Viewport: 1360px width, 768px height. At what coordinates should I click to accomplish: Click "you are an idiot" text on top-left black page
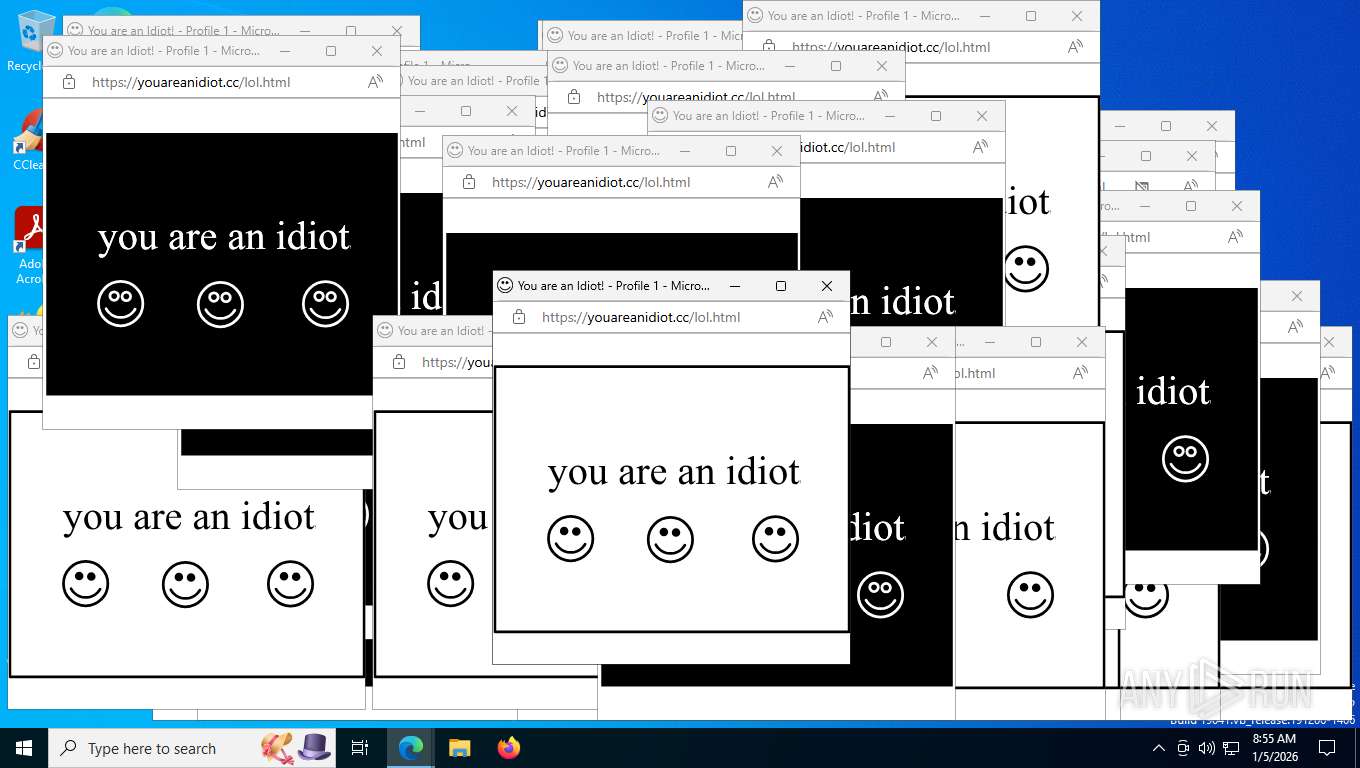pyautogui.click(x=224, y=237)
